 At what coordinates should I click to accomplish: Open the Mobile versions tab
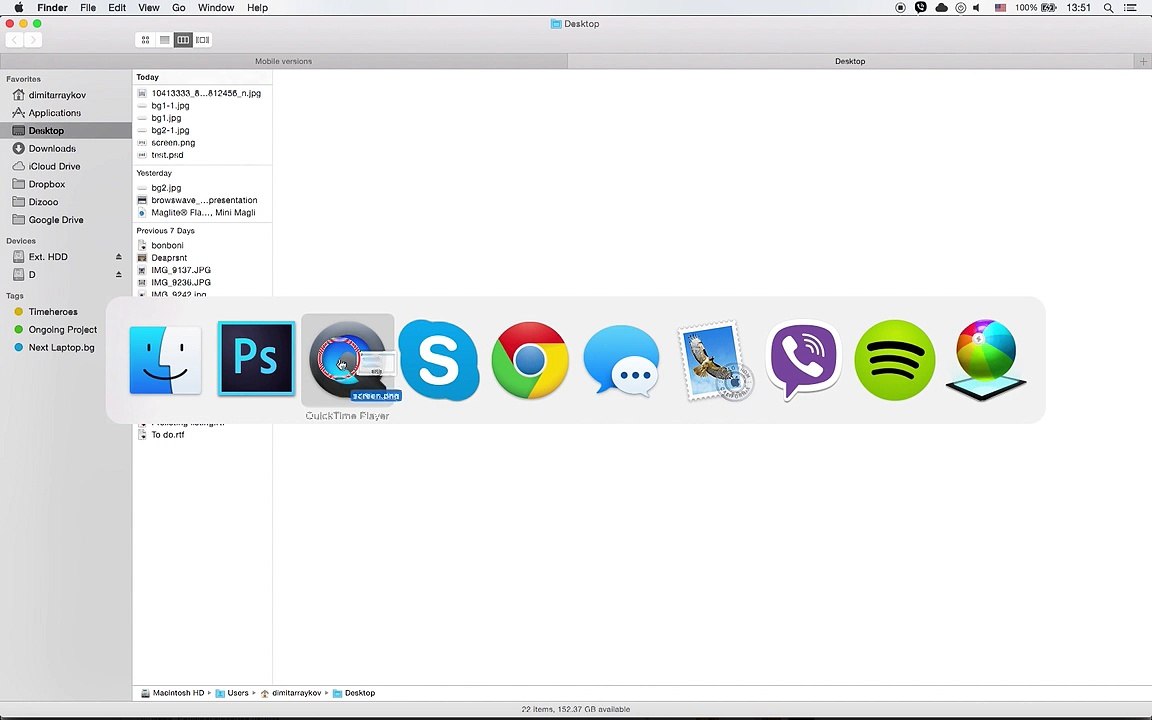coord(284,61)
